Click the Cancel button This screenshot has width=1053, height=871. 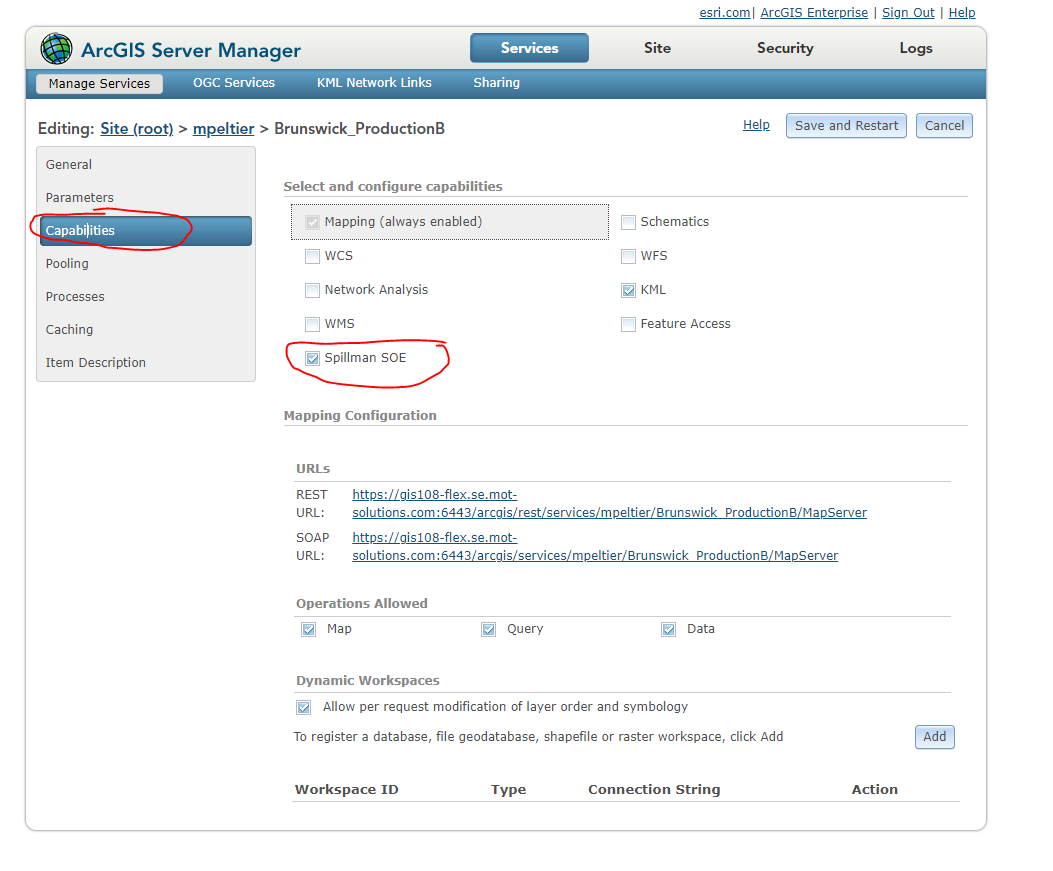click(x=944, y=126)
